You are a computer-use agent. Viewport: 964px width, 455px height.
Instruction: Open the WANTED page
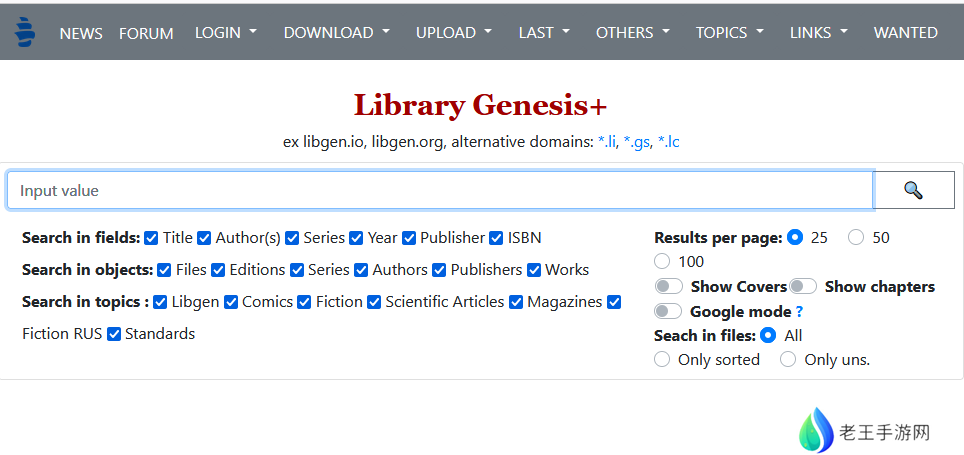point(905,32)
